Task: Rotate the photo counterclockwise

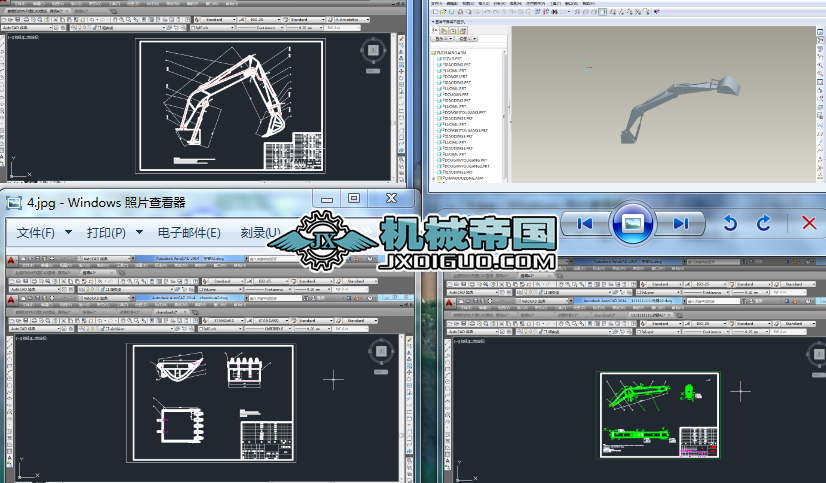Action: [x=730, y=223]
